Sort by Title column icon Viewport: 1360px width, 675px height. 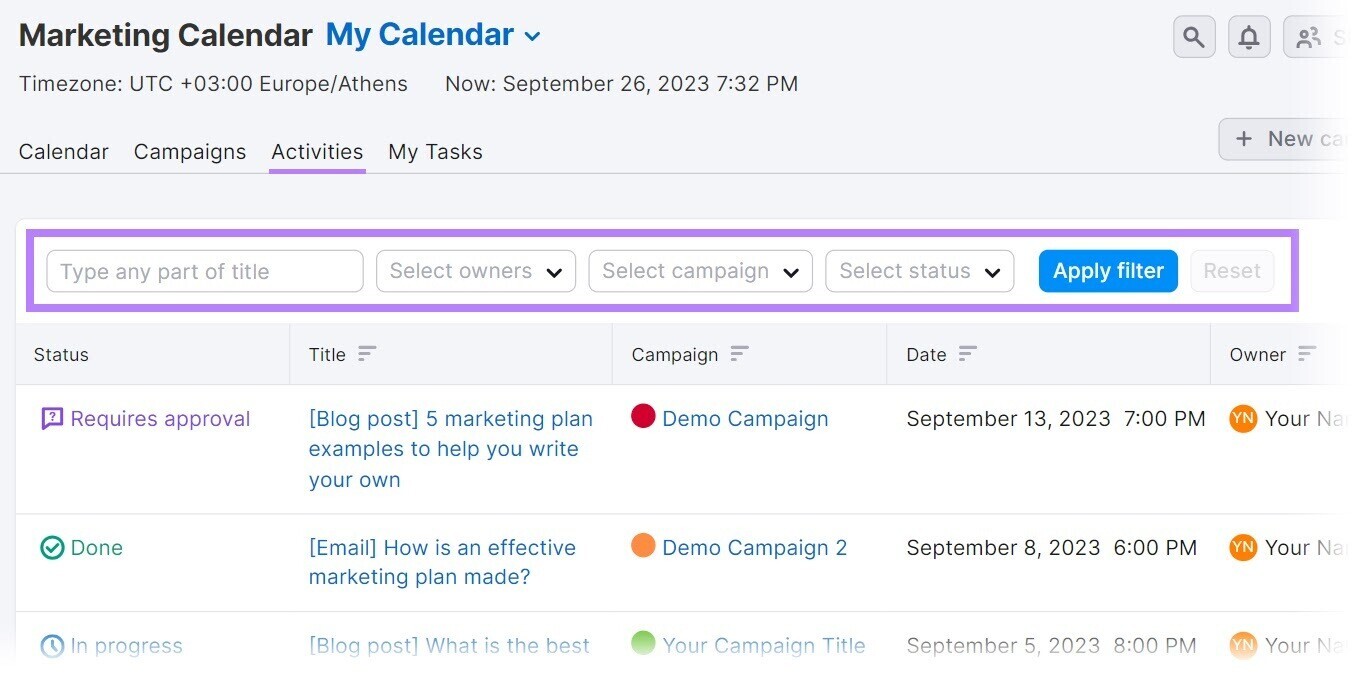[x=367, y=354]
